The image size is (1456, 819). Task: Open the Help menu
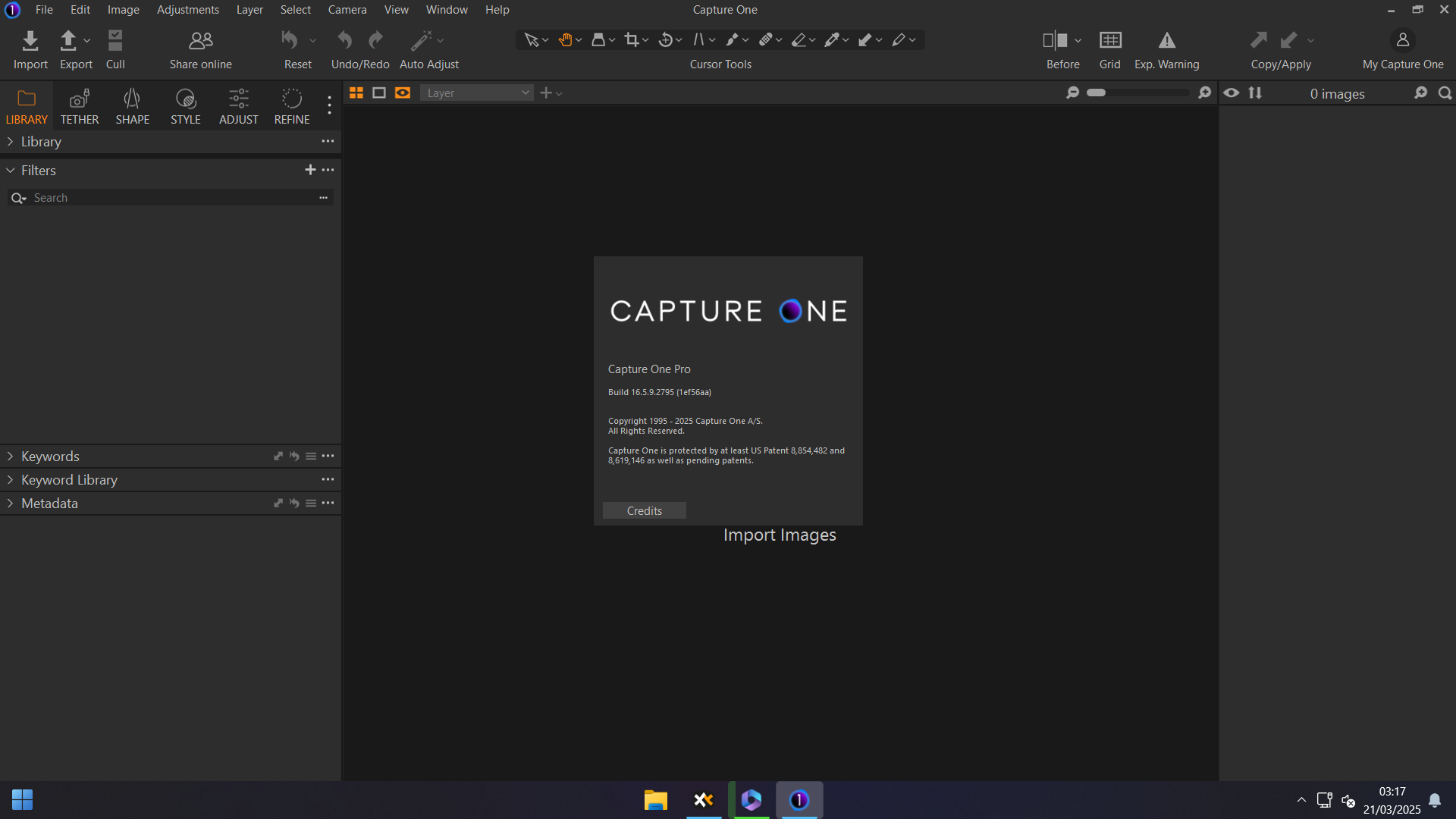[x=497, y=10]
